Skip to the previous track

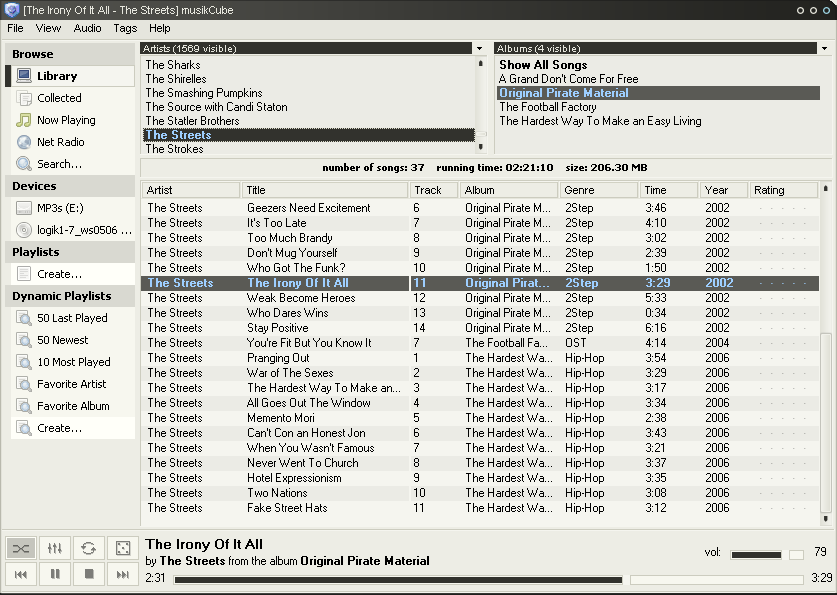pos(21,574)
